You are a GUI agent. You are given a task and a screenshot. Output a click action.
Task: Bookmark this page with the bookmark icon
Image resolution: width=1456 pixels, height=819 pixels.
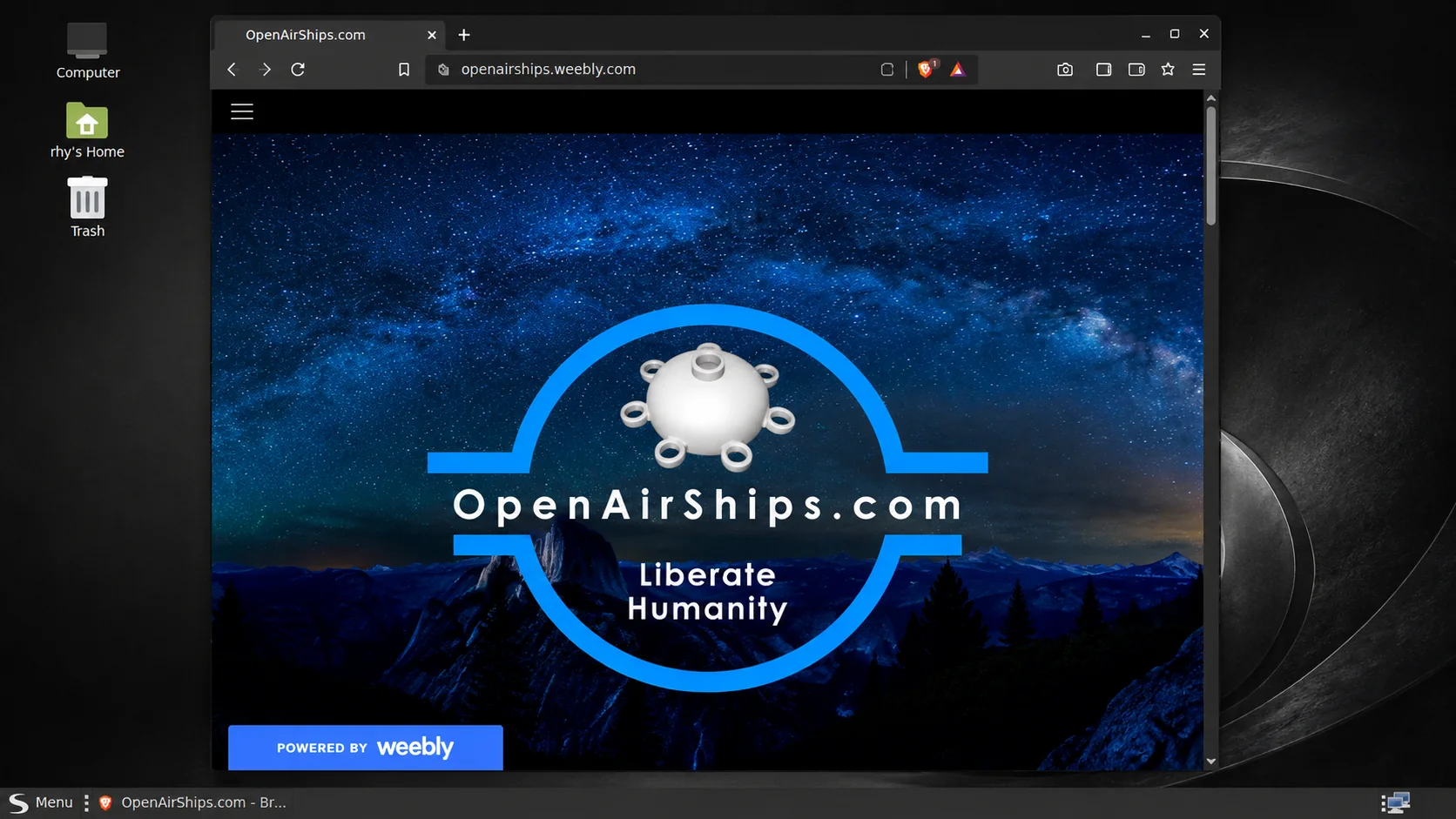(404, 70)
